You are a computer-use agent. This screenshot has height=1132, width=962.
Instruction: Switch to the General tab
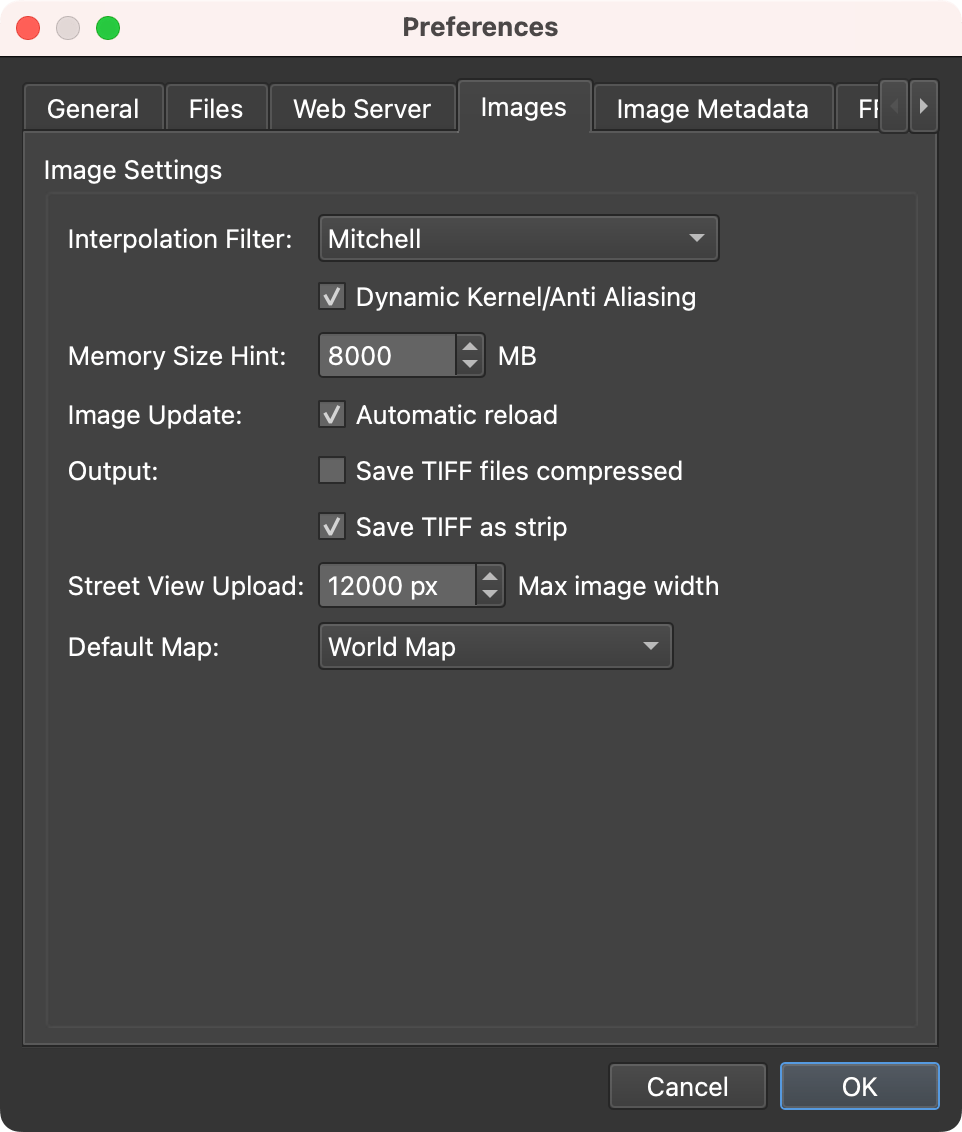click(x=93, y=109)
